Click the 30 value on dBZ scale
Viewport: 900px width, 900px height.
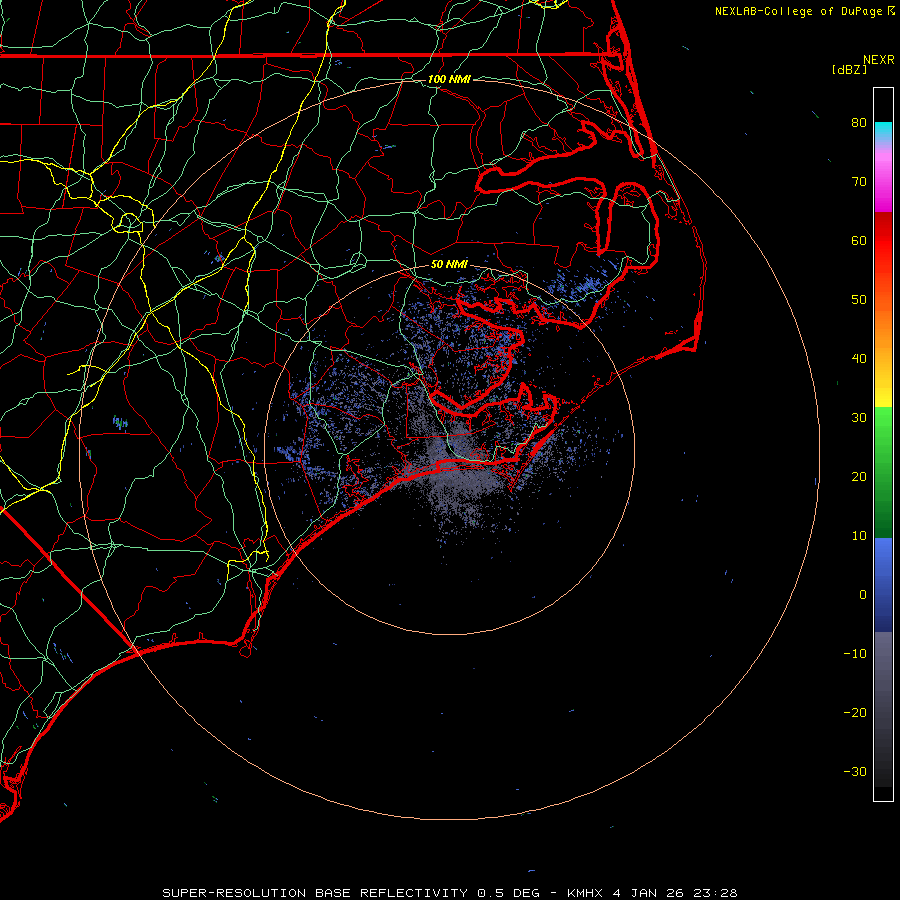coord(859,417)
